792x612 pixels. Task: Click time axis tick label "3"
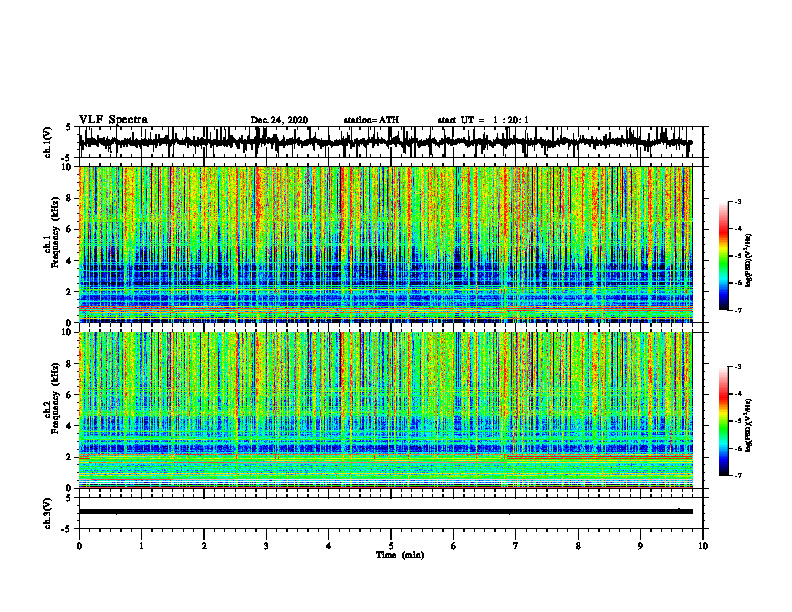[266, 546]
